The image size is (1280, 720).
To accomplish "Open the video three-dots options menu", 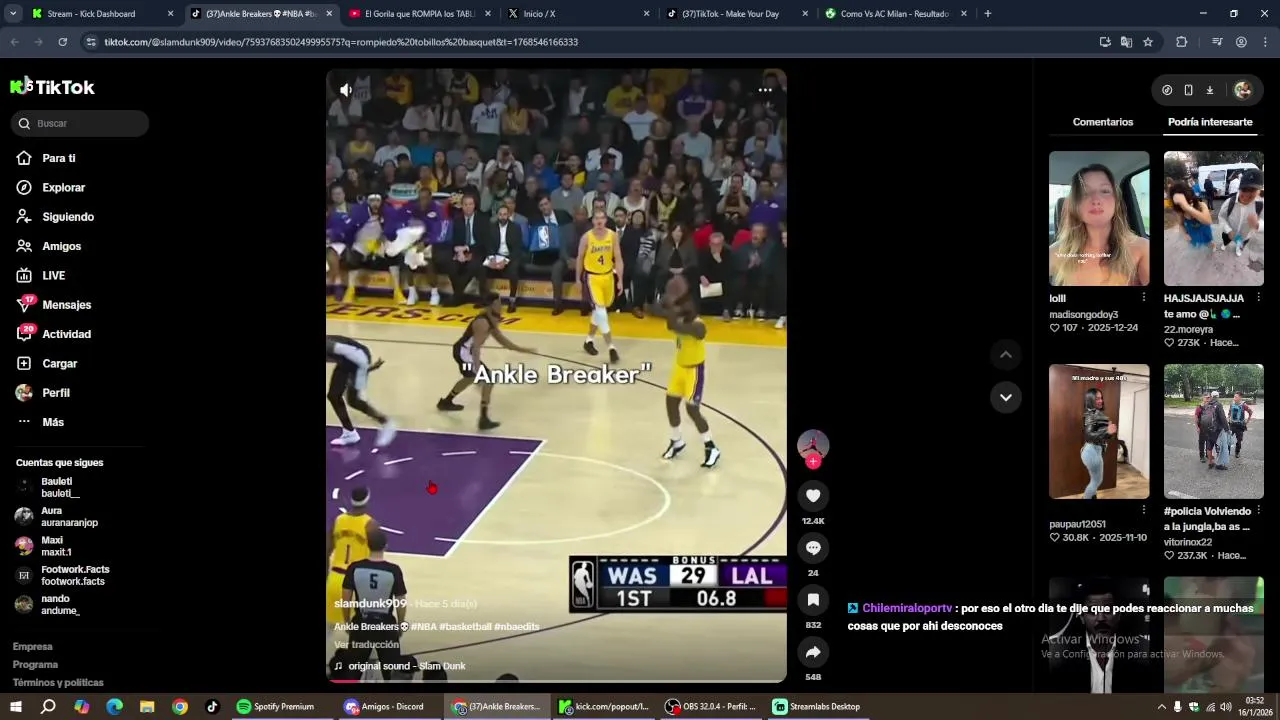I will click(765, 90).
